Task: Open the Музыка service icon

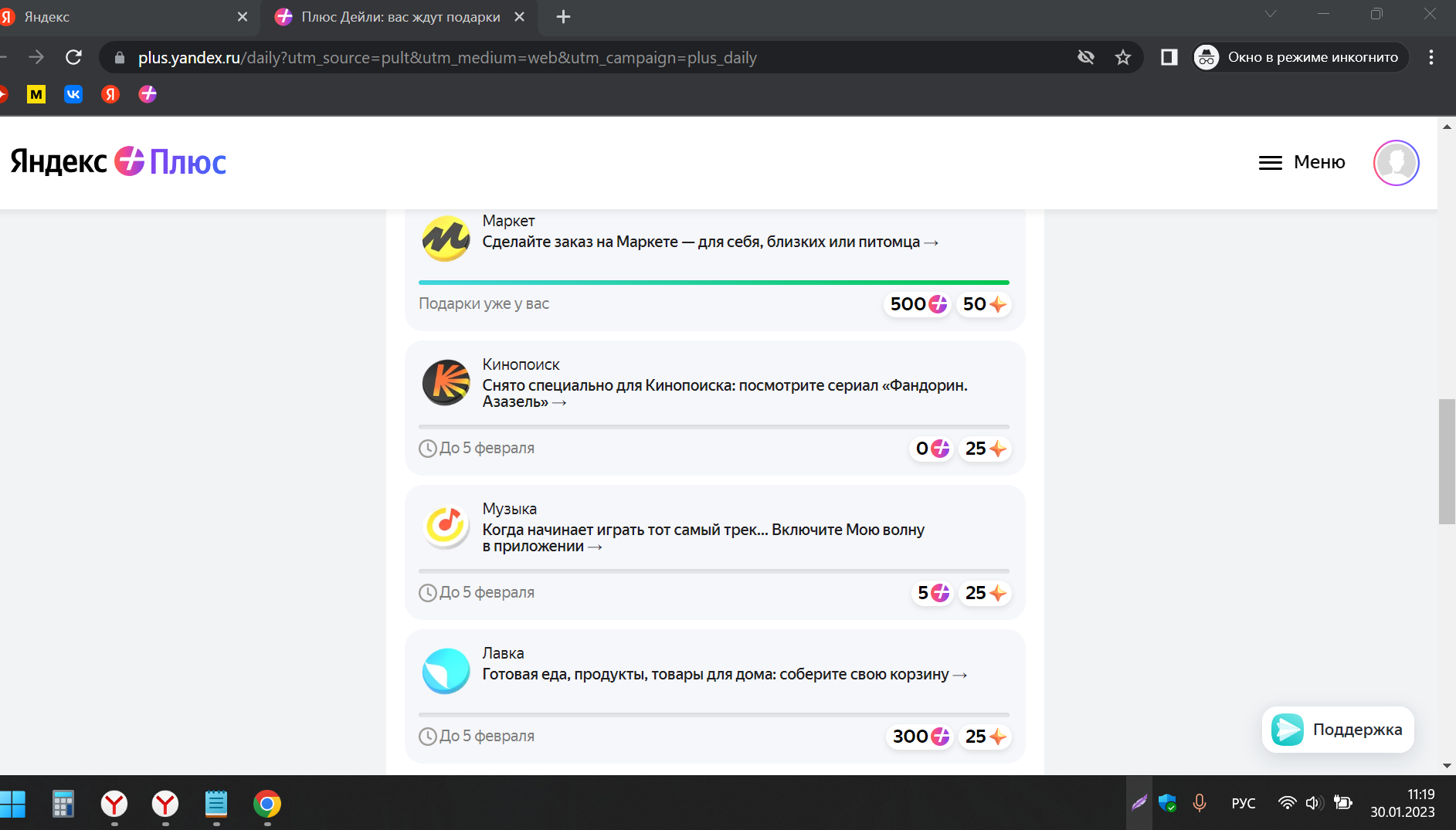Action: click(x=446, y=527)
